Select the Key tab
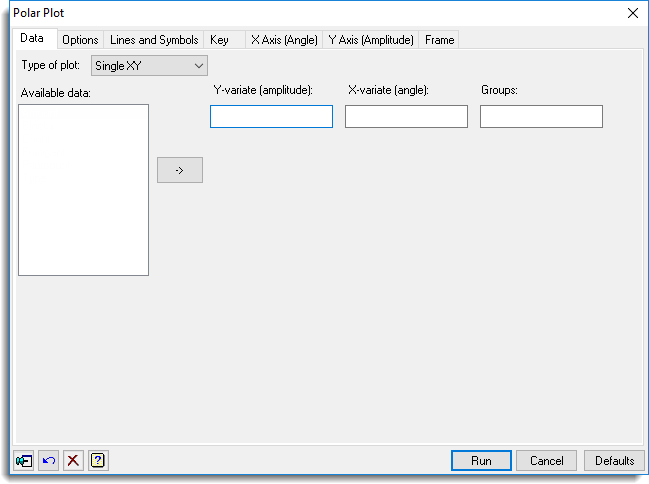The height and width of the screenshot is (484, 649). pos(220,40)
